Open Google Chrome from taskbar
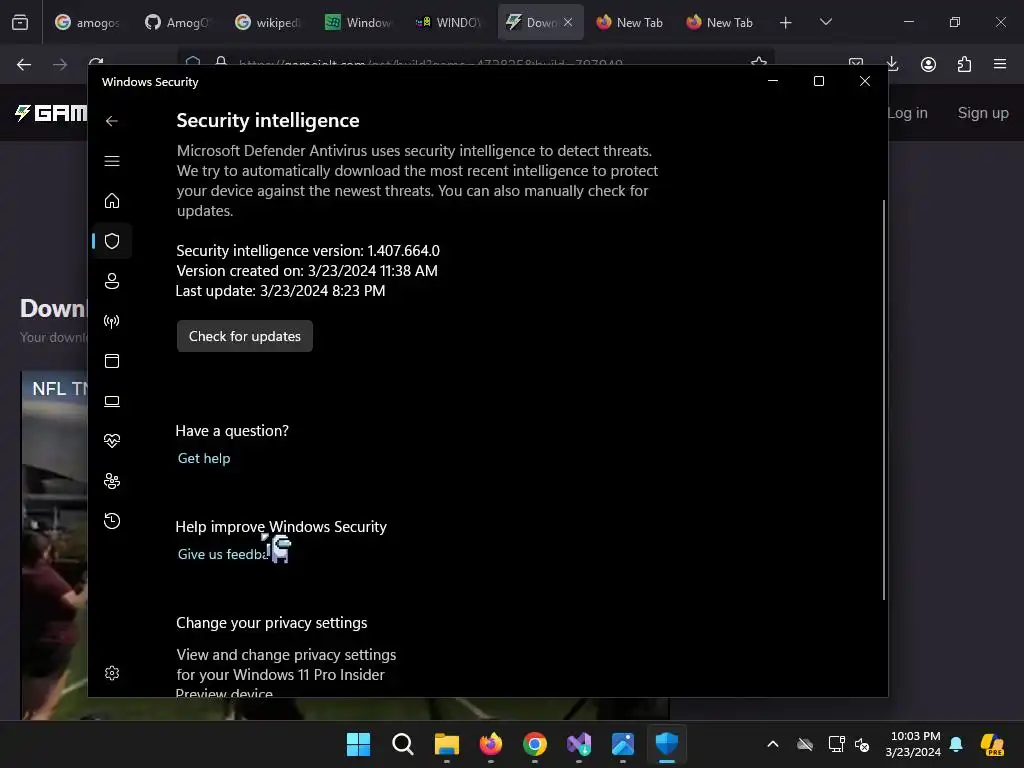This screenshot has width=1024, height=768. tap(535, 744)
